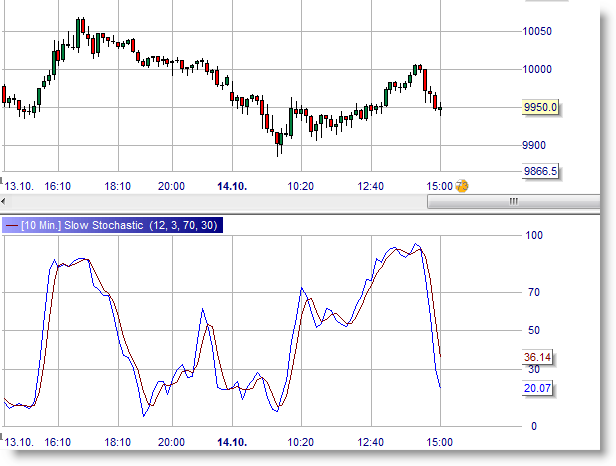Image resolution: width=616 pixels, height=466 pixels.
Task: Click the 20.07 stochastic value label
Action: click(537, 388)
